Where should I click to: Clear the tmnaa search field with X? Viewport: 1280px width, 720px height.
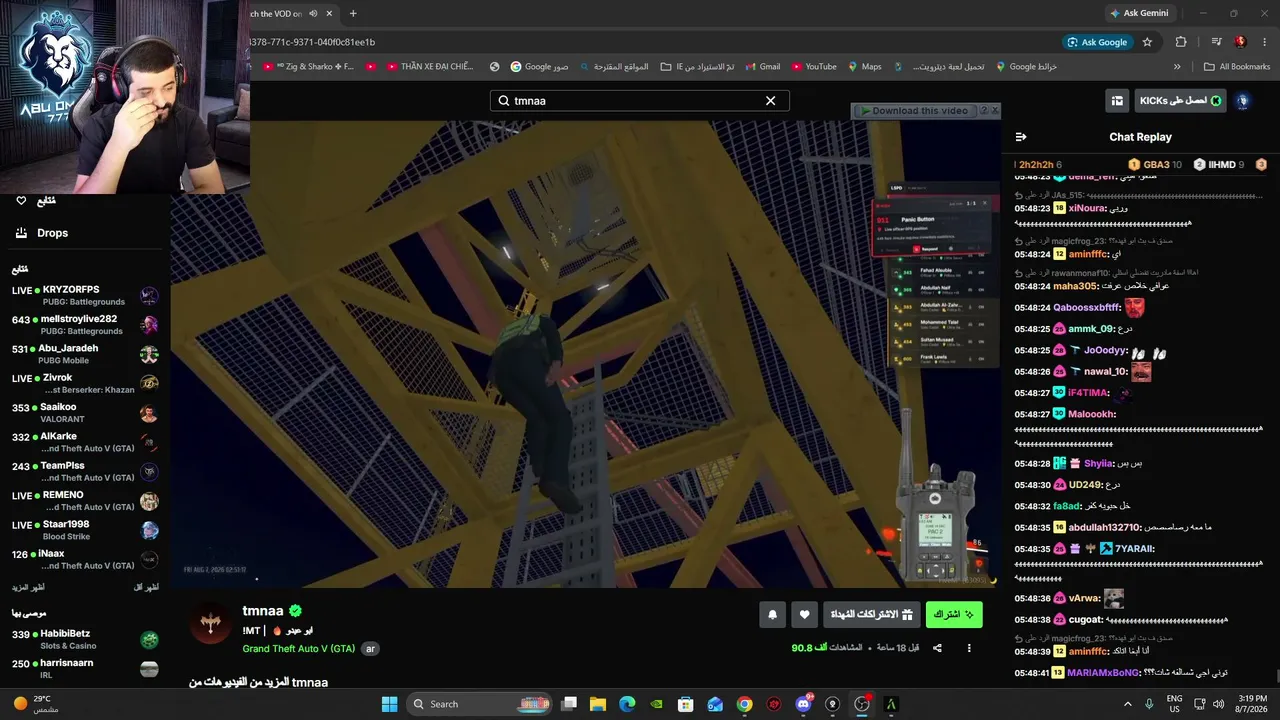(770, 101)
